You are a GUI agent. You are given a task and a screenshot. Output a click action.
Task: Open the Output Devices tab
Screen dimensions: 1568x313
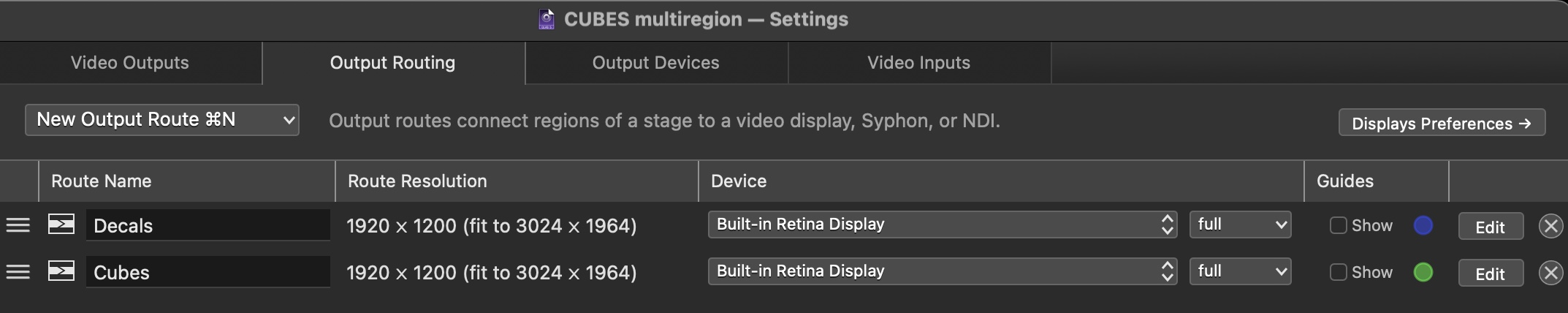[x=655, y=63]
